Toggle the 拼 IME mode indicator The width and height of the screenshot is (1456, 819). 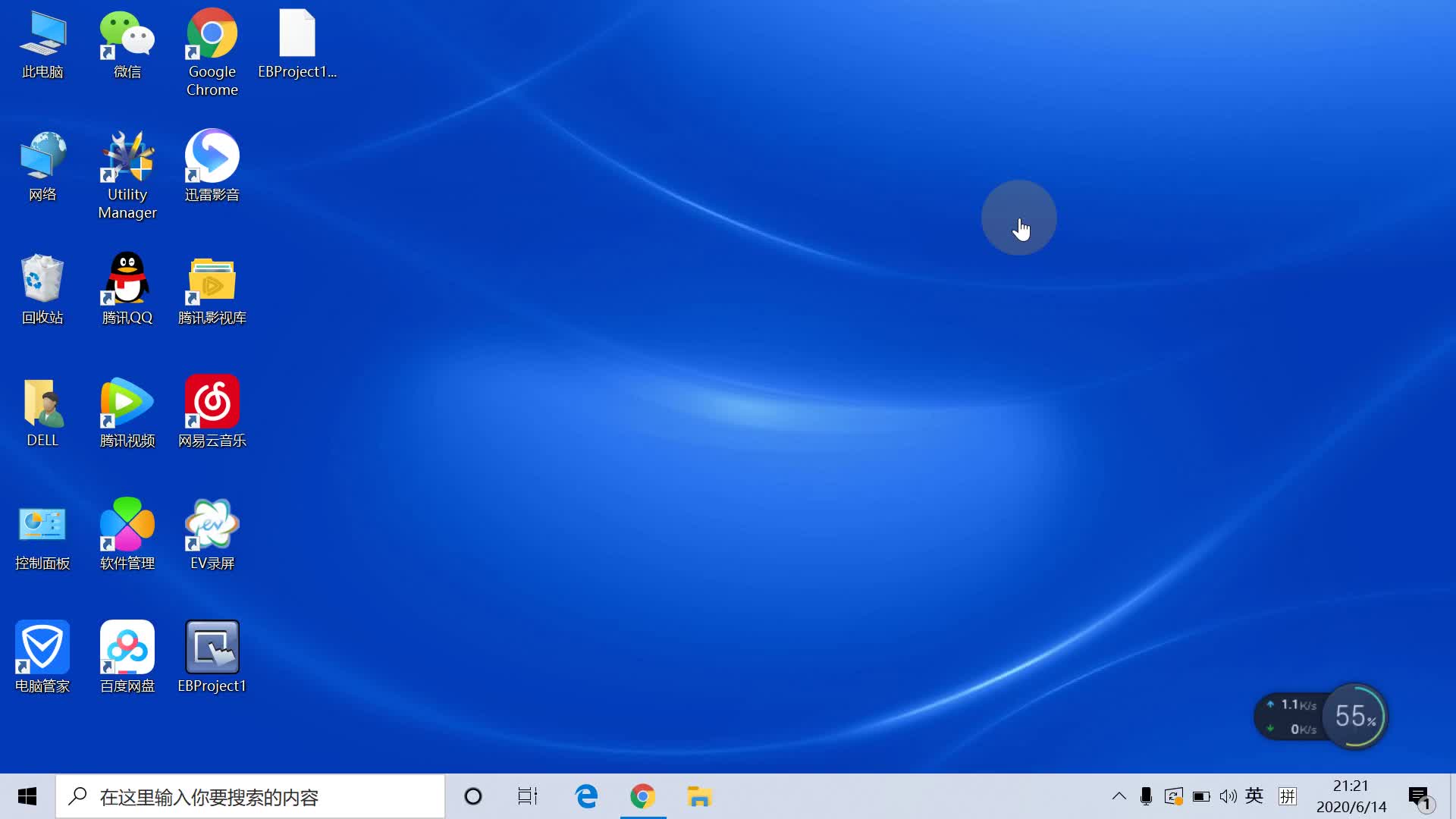[x=1288, y=795]
